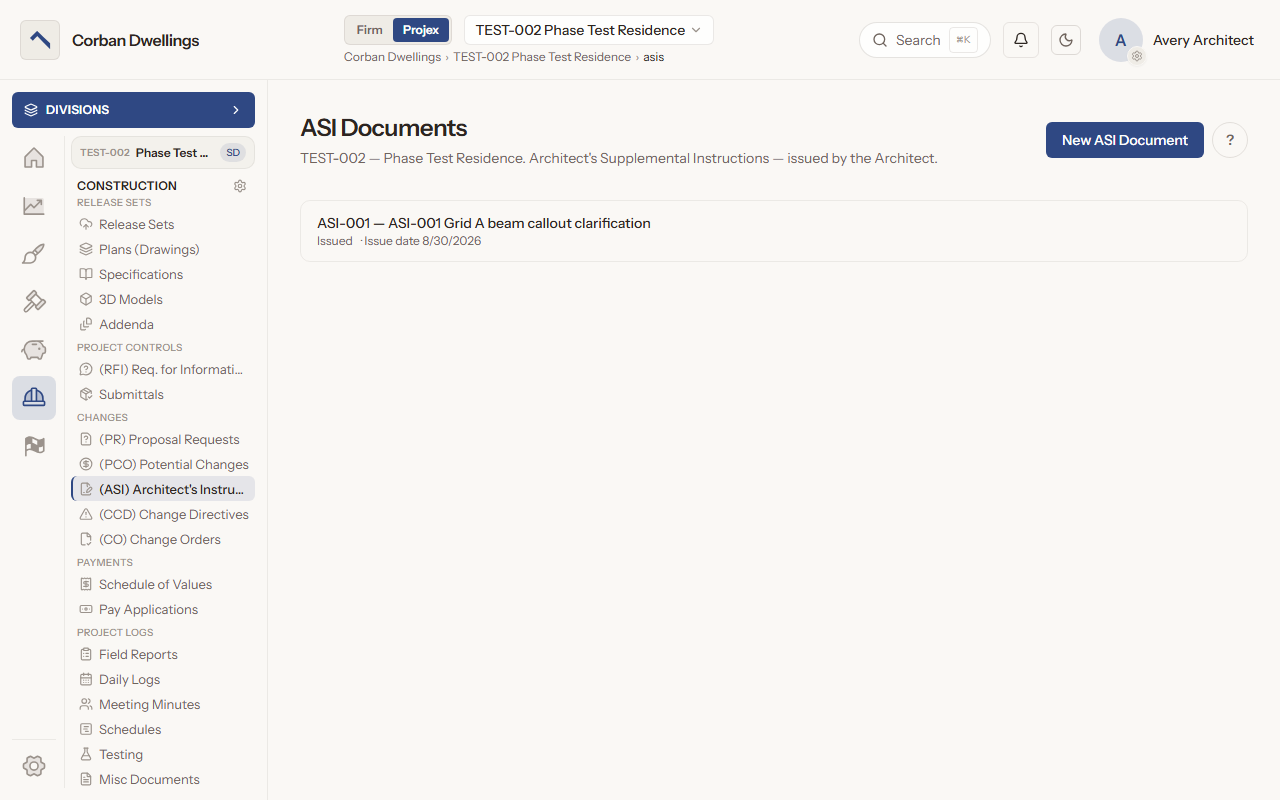Click the avatar circle with letter A

[x=1121, y=40]
